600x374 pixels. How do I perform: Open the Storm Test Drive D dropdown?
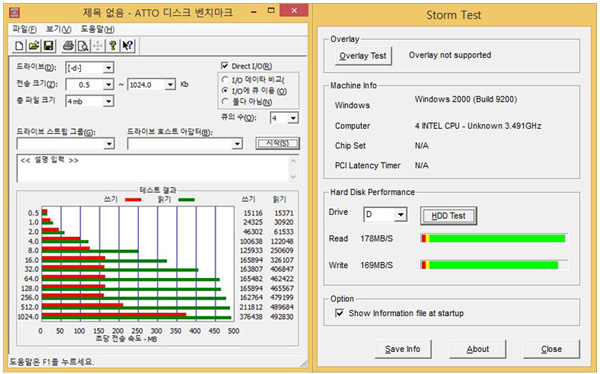tap(400, 214)
